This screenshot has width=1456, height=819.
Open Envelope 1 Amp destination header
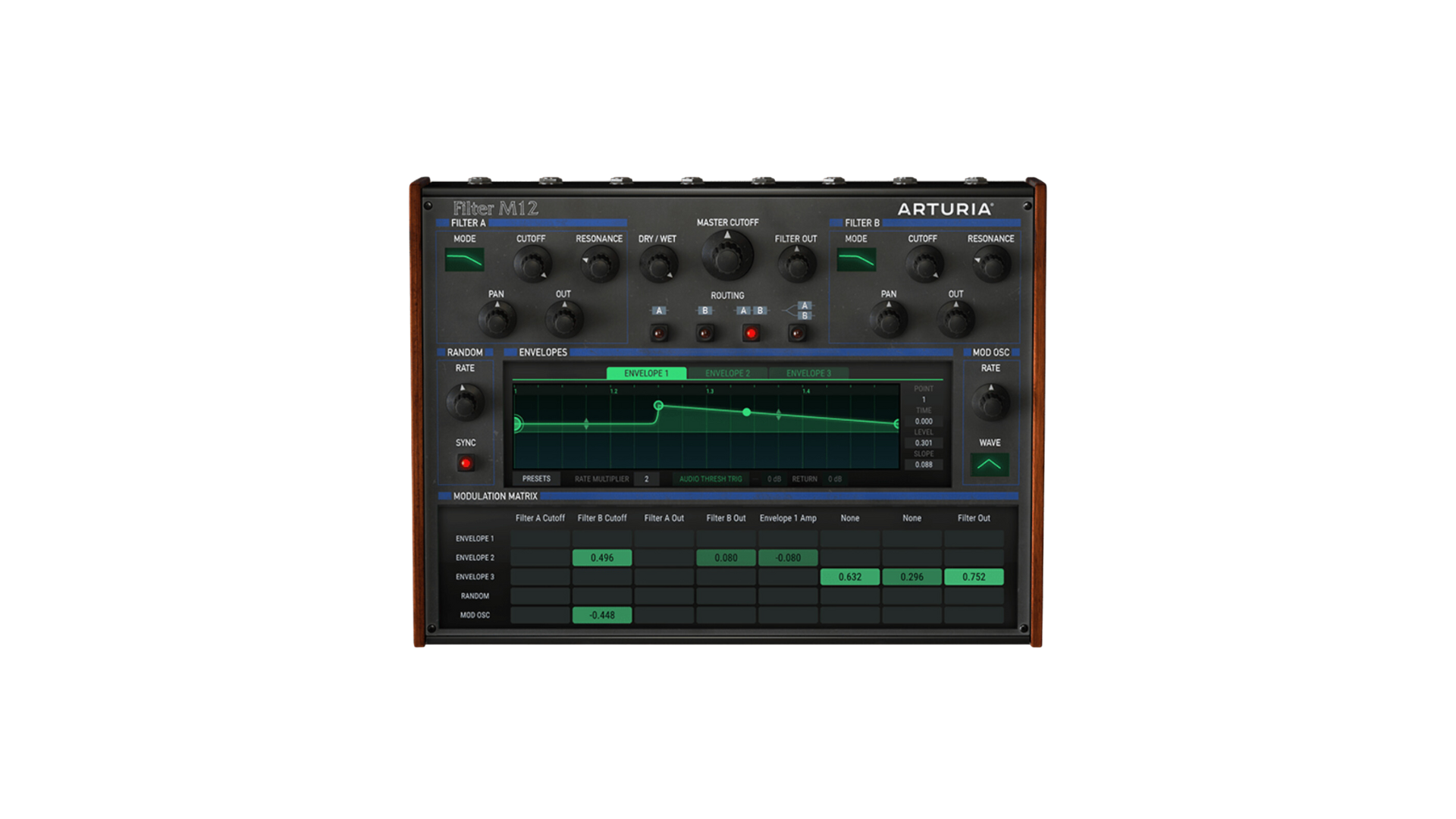(x=788, y=518)
